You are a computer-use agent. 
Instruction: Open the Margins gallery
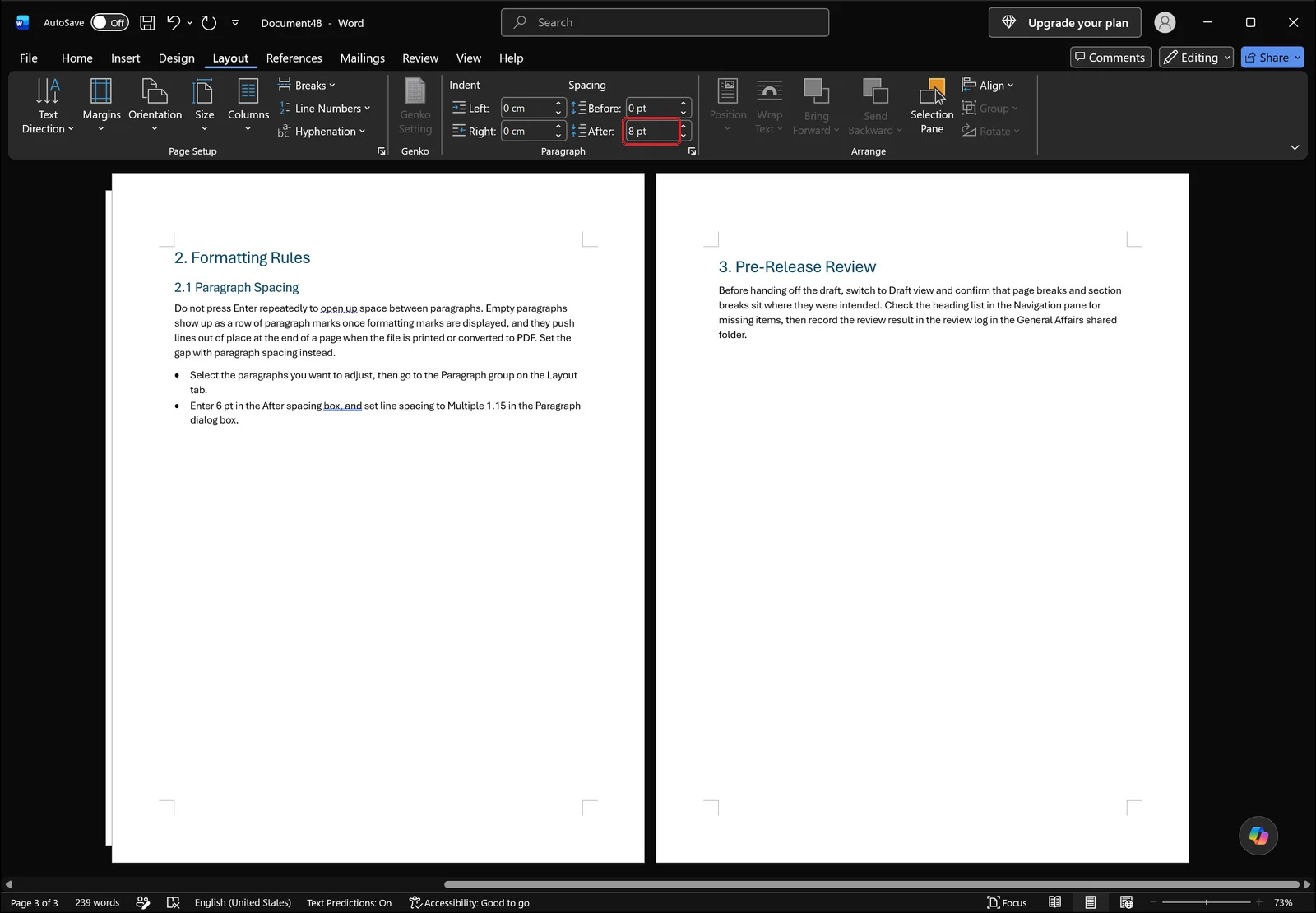[101, 105]
